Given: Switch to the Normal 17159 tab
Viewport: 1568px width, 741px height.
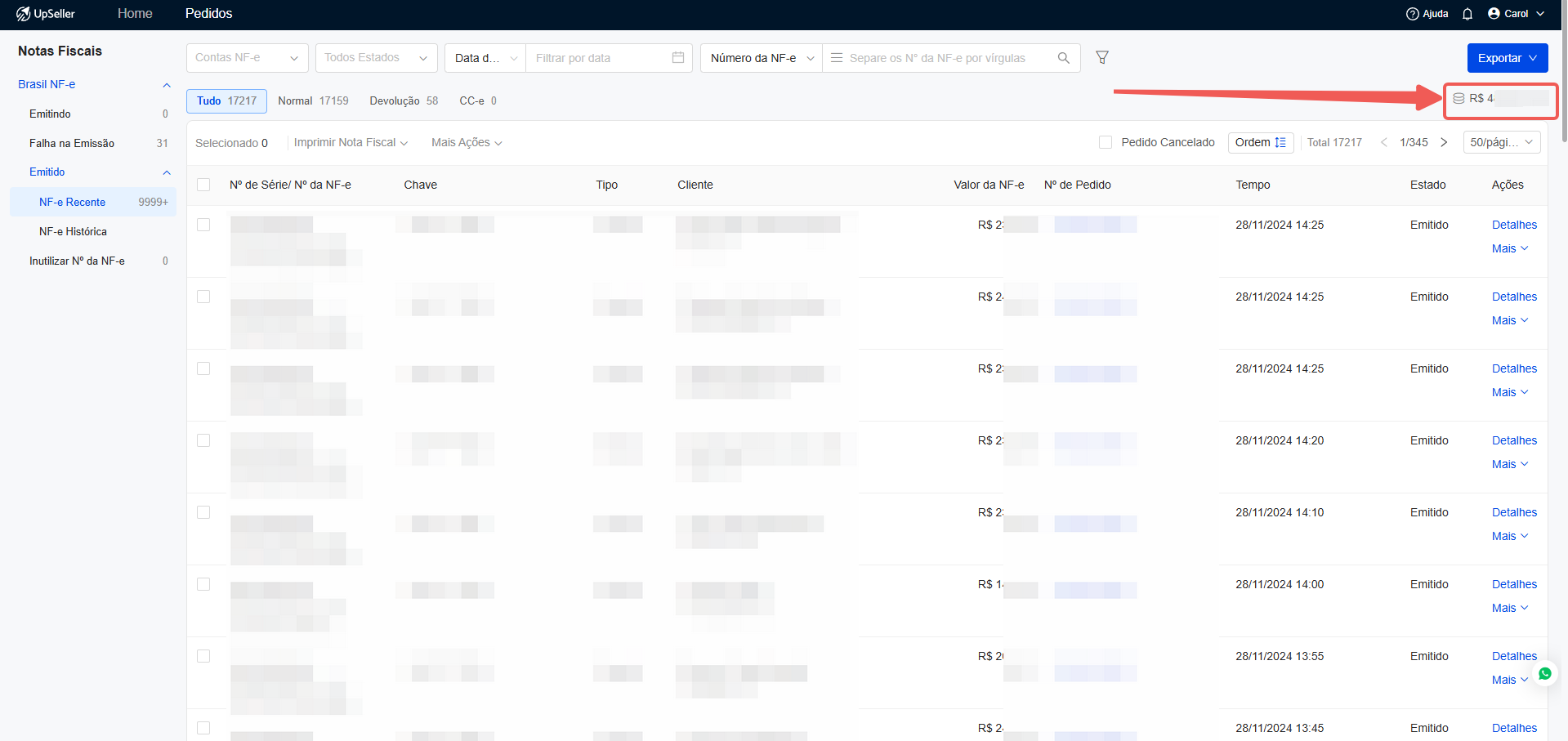Looking at the screenshot, I should coord(313,100).
